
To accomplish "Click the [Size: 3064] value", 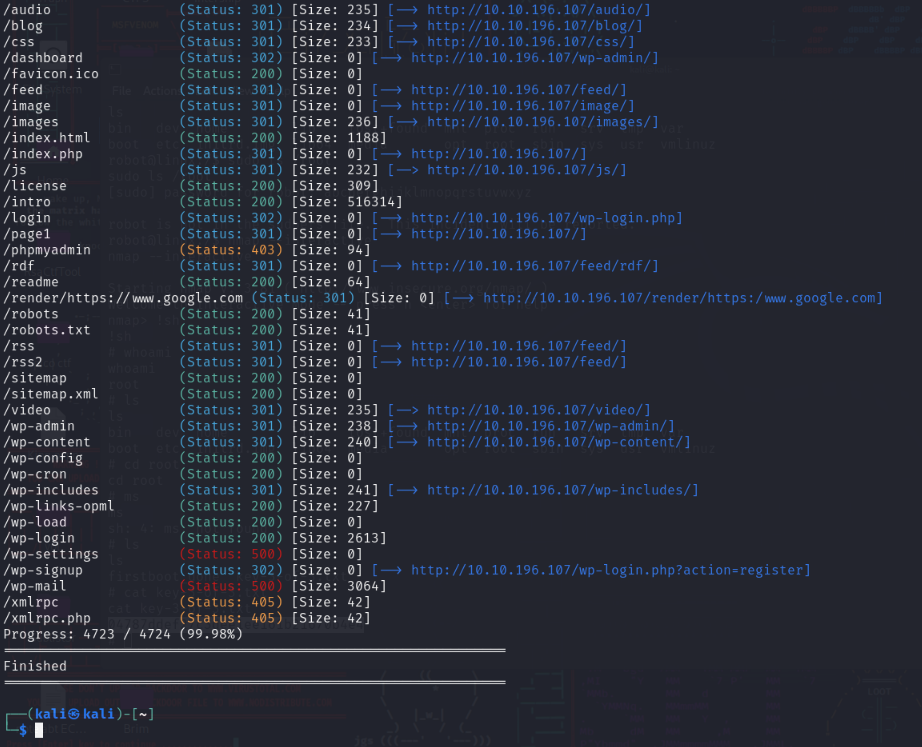I will coord(339,586).
